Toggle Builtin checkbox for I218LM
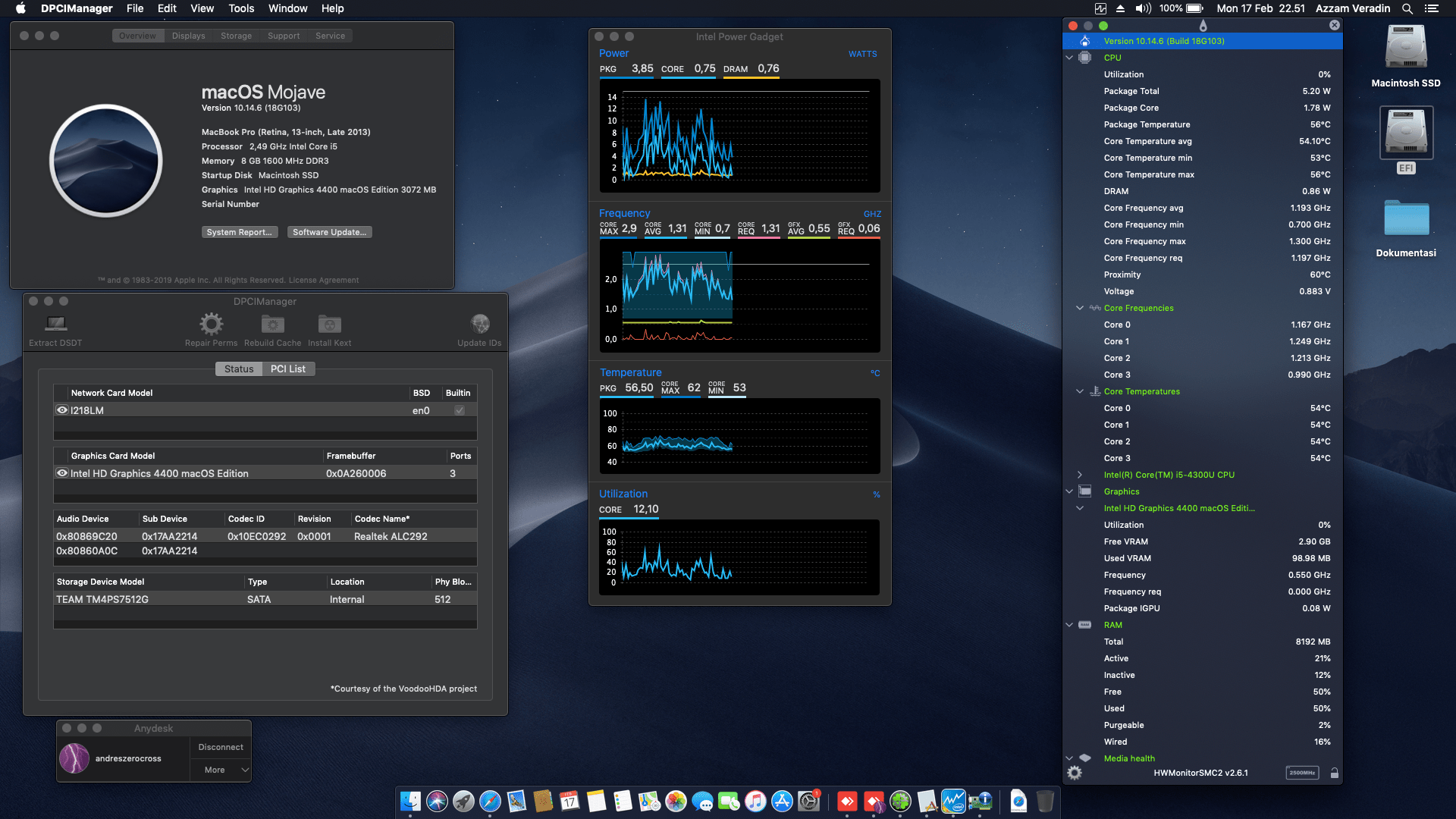 point(460,410)
